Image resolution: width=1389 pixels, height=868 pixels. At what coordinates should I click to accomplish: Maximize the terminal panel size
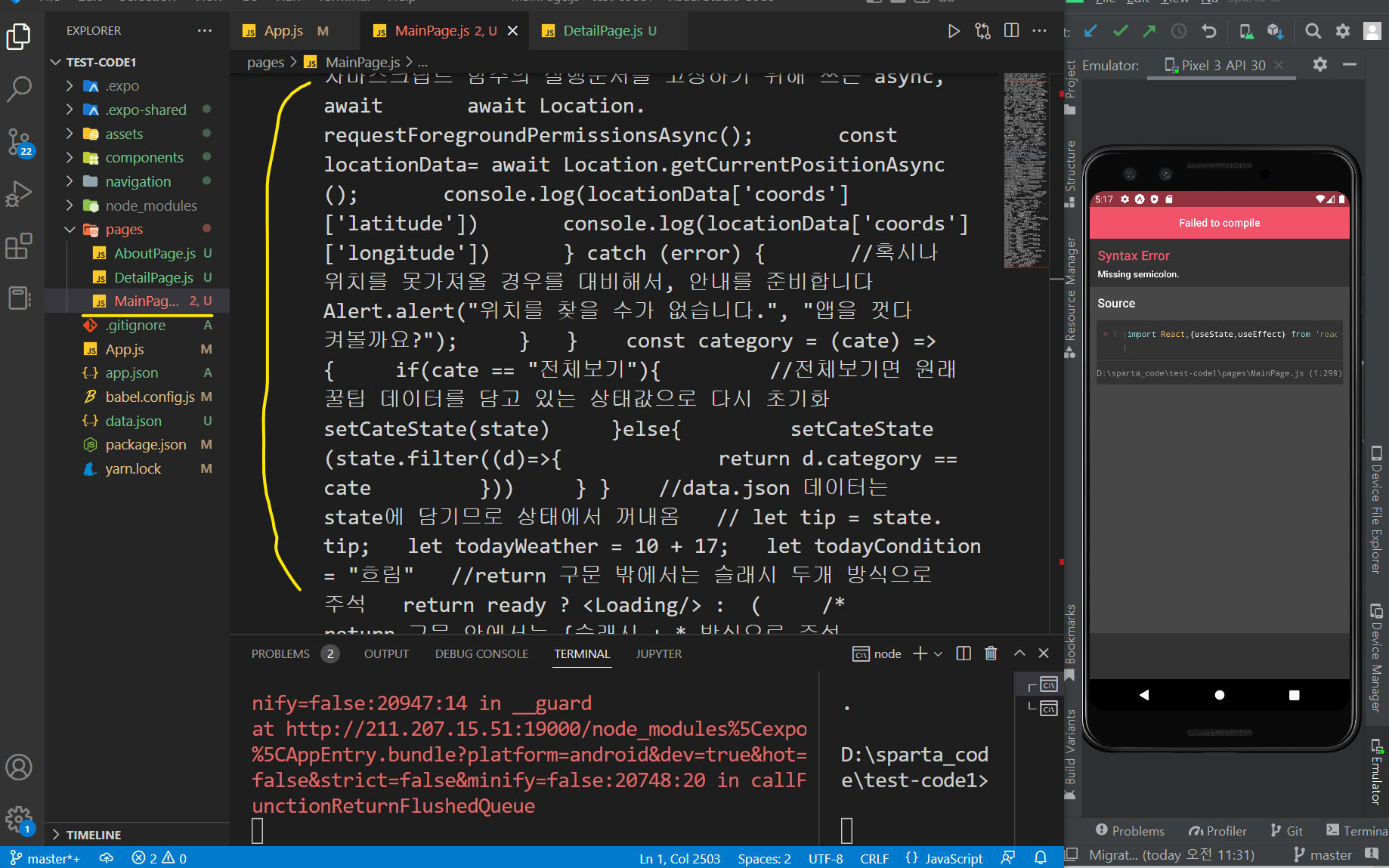click(x=1019, y=653)
